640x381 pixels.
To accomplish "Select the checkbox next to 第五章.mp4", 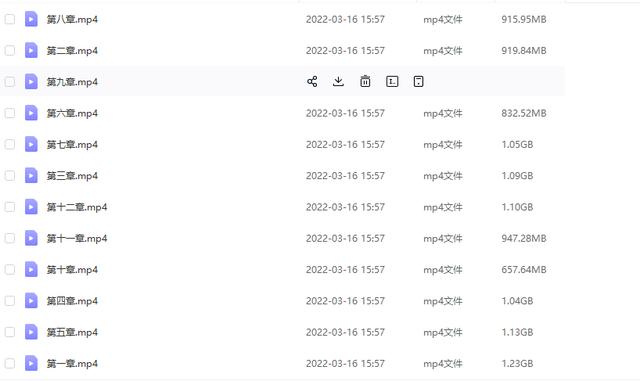I will (x=10, y=332).
